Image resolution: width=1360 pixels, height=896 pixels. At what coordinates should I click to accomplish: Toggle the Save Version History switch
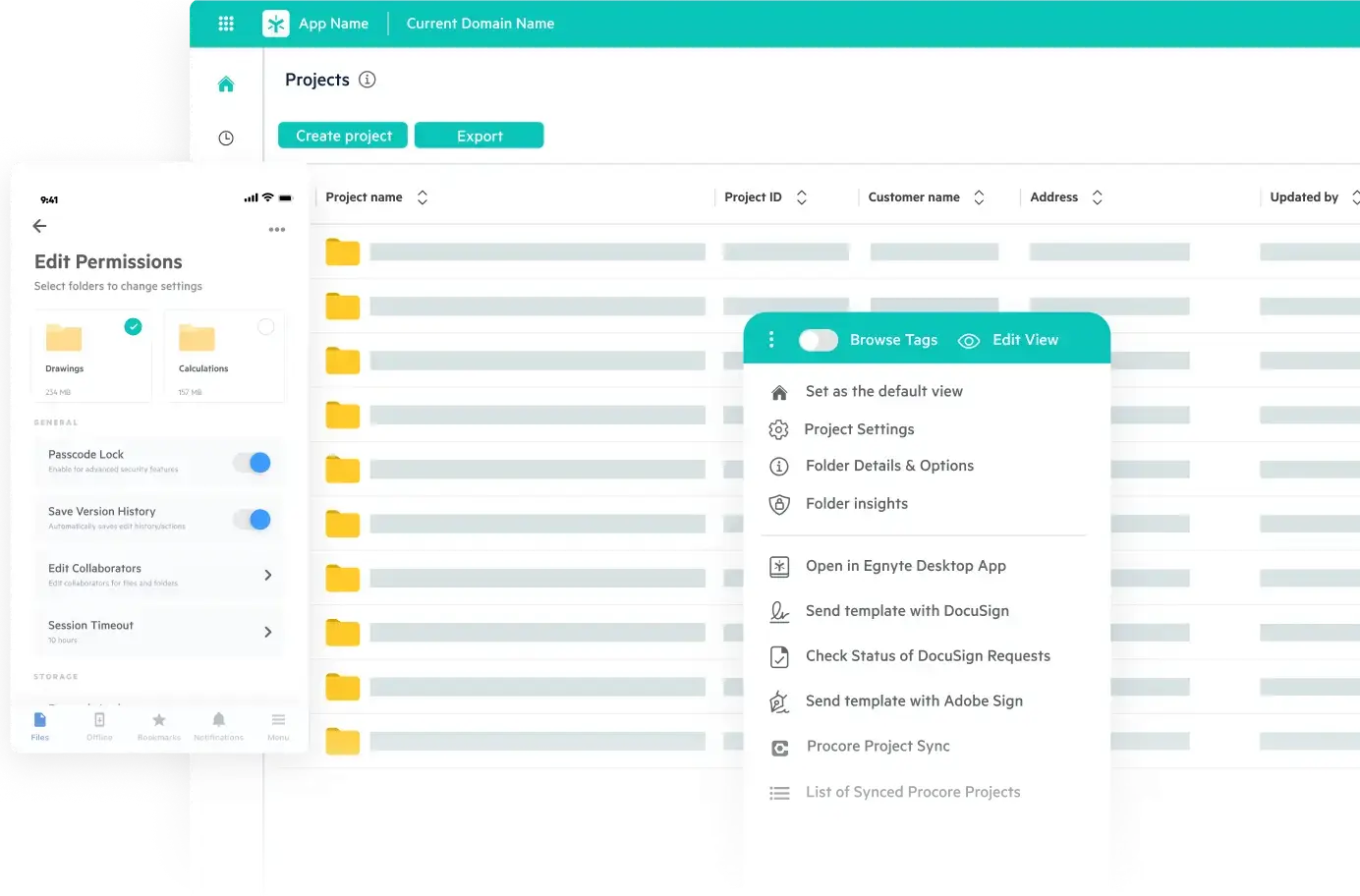point(253,520)
